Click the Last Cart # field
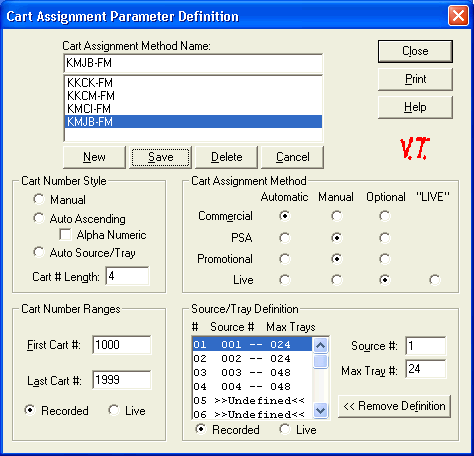 tap(122, 380)
